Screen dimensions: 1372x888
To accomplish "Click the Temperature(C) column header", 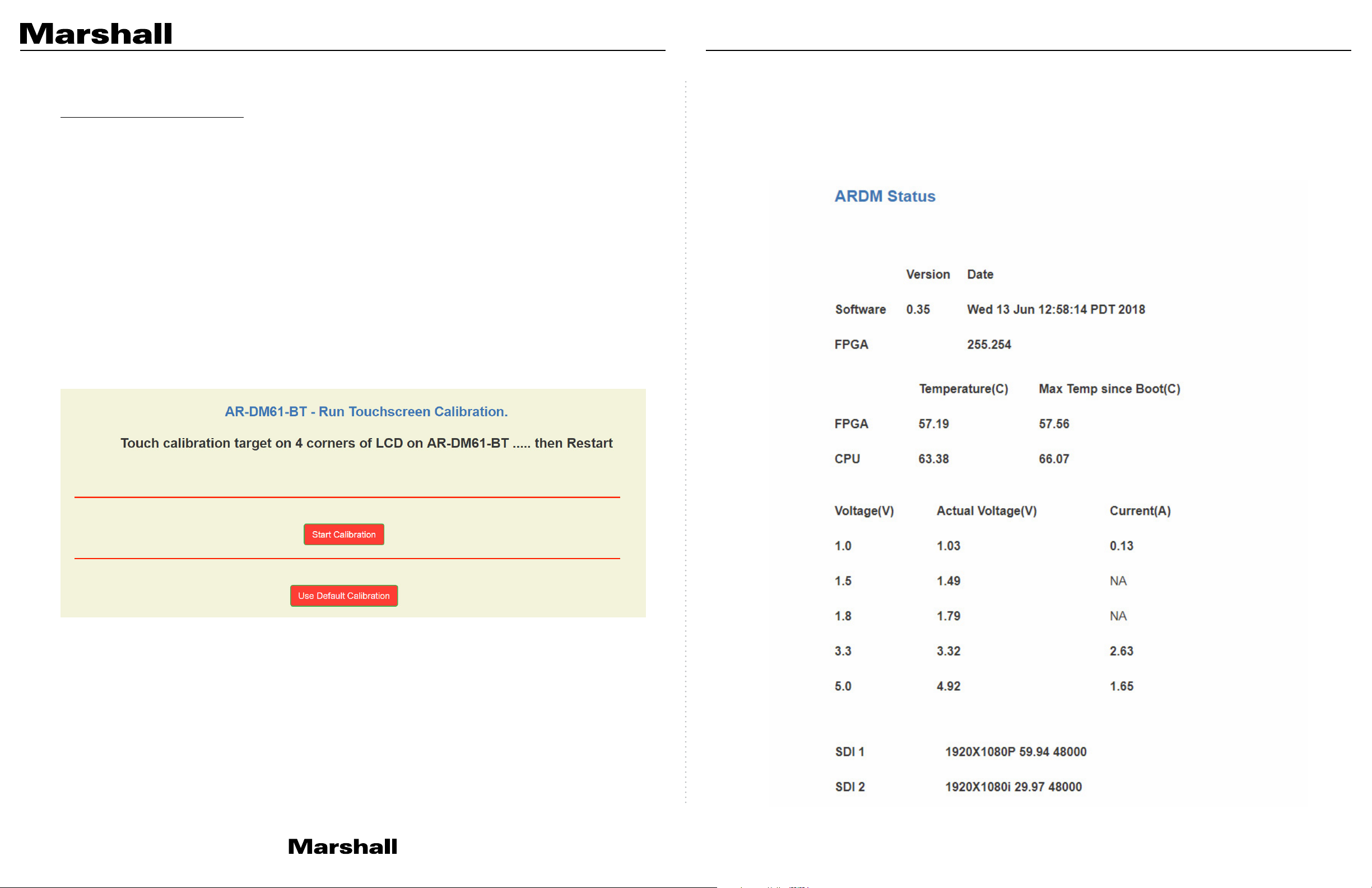I will (x=963, y=389).
